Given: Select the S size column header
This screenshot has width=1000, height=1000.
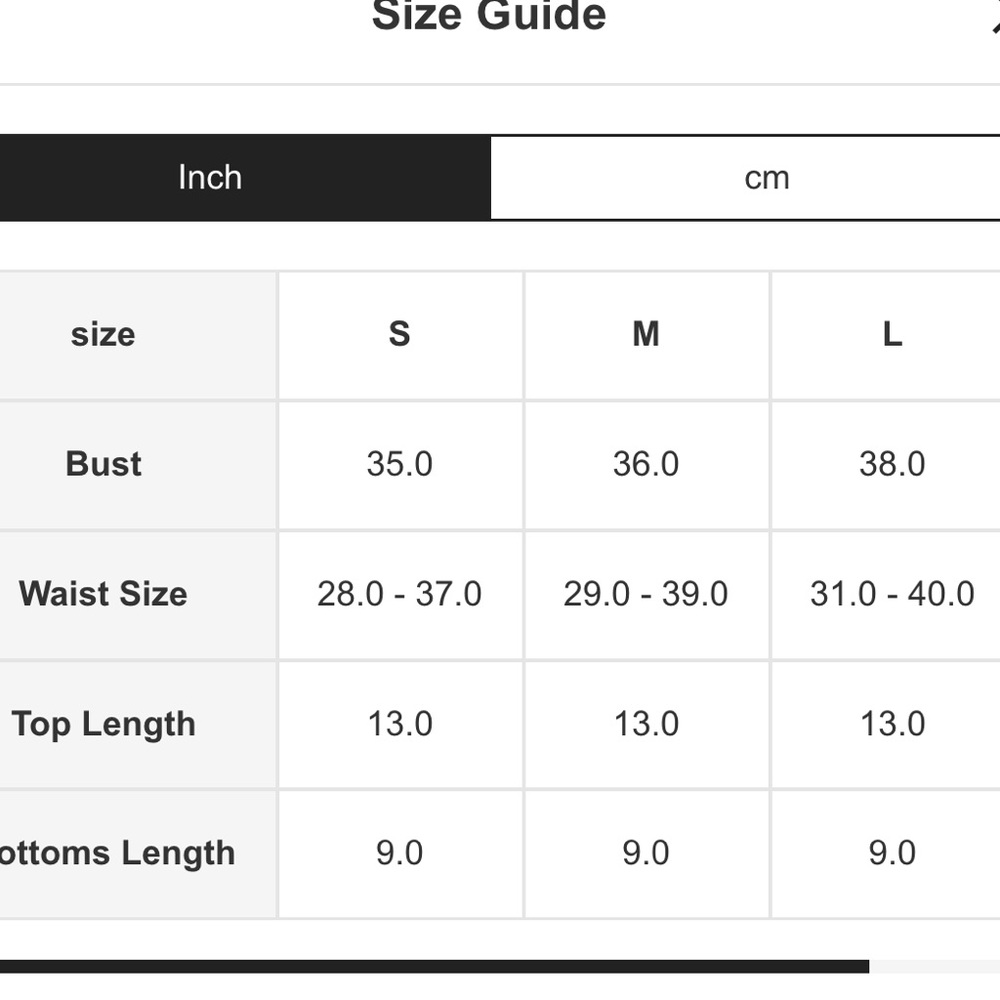Looking at the screenshot, I should point(400,335).
